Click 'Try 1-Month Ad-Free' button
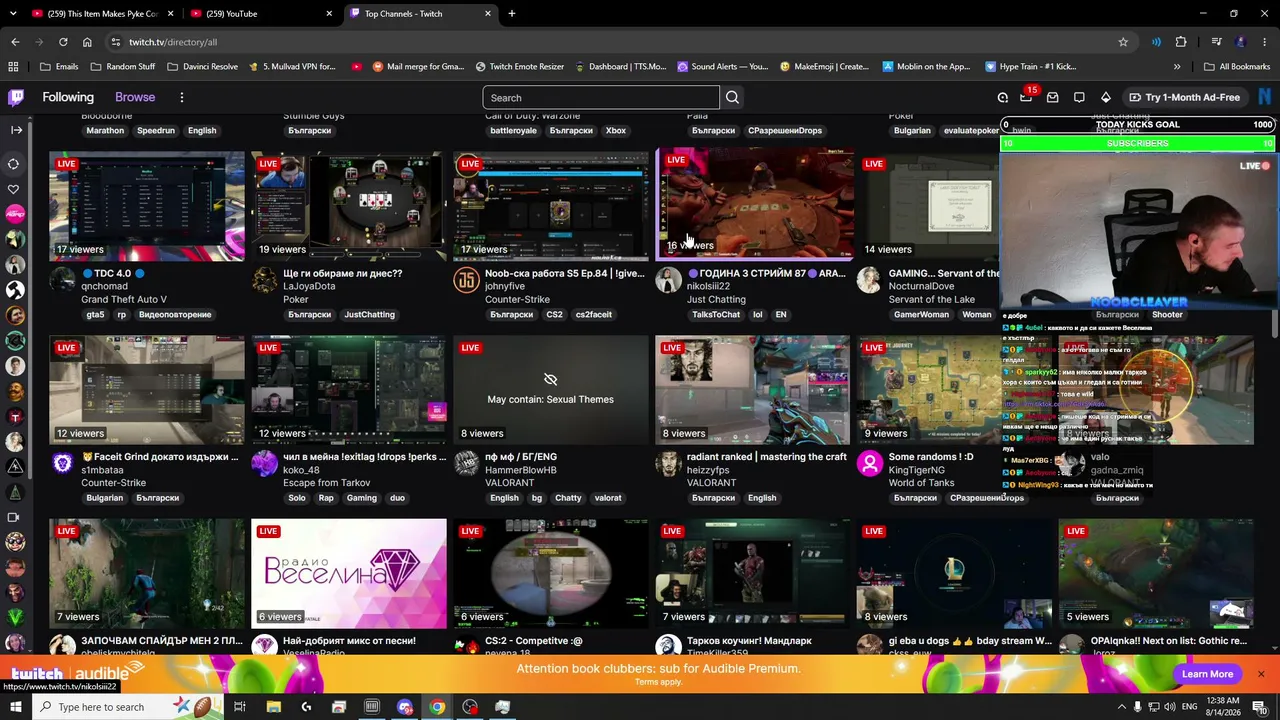1280x720 pixels. (1184, 97)
